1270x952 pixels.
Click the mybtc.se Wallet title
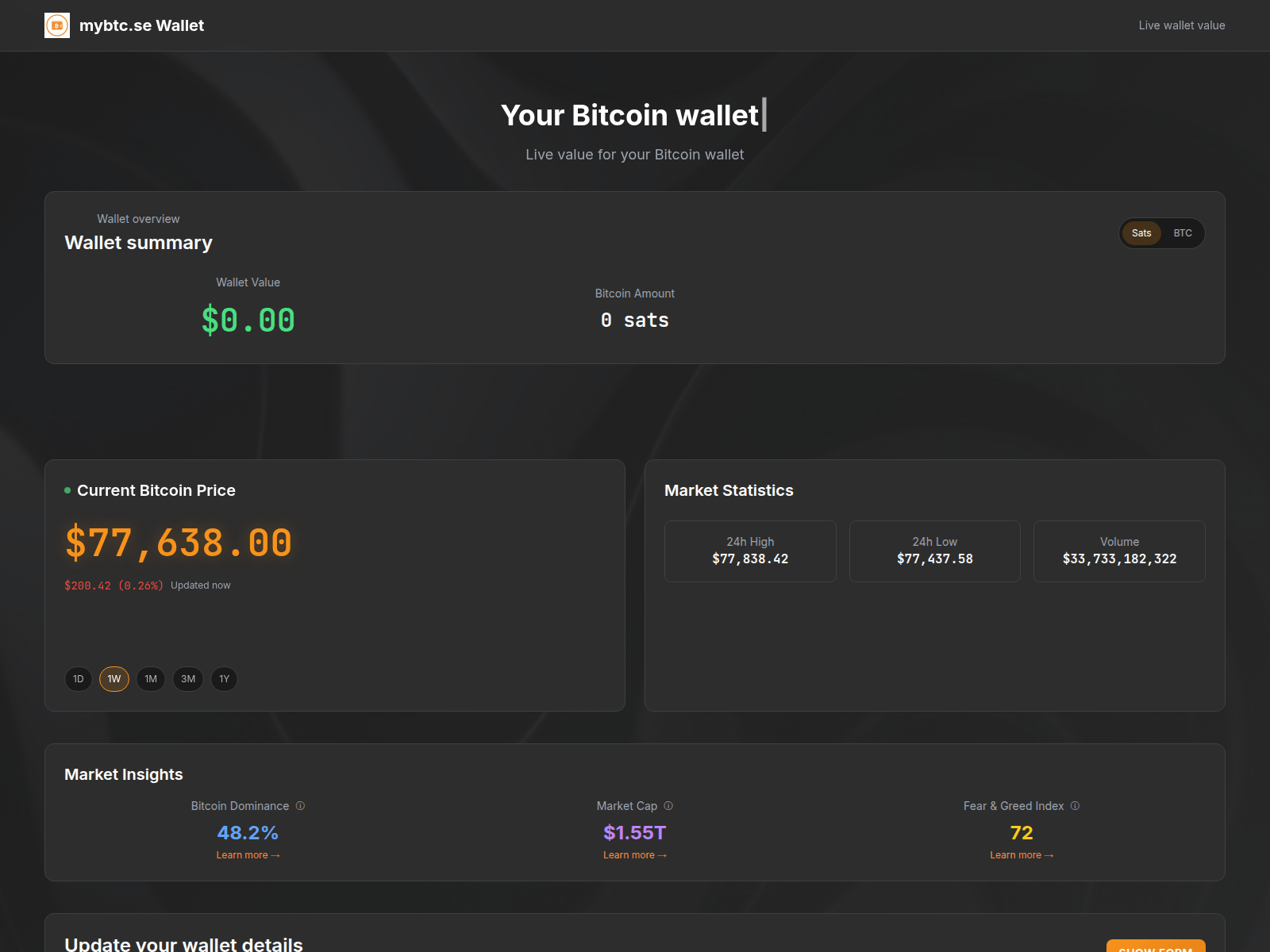point(141,25)
